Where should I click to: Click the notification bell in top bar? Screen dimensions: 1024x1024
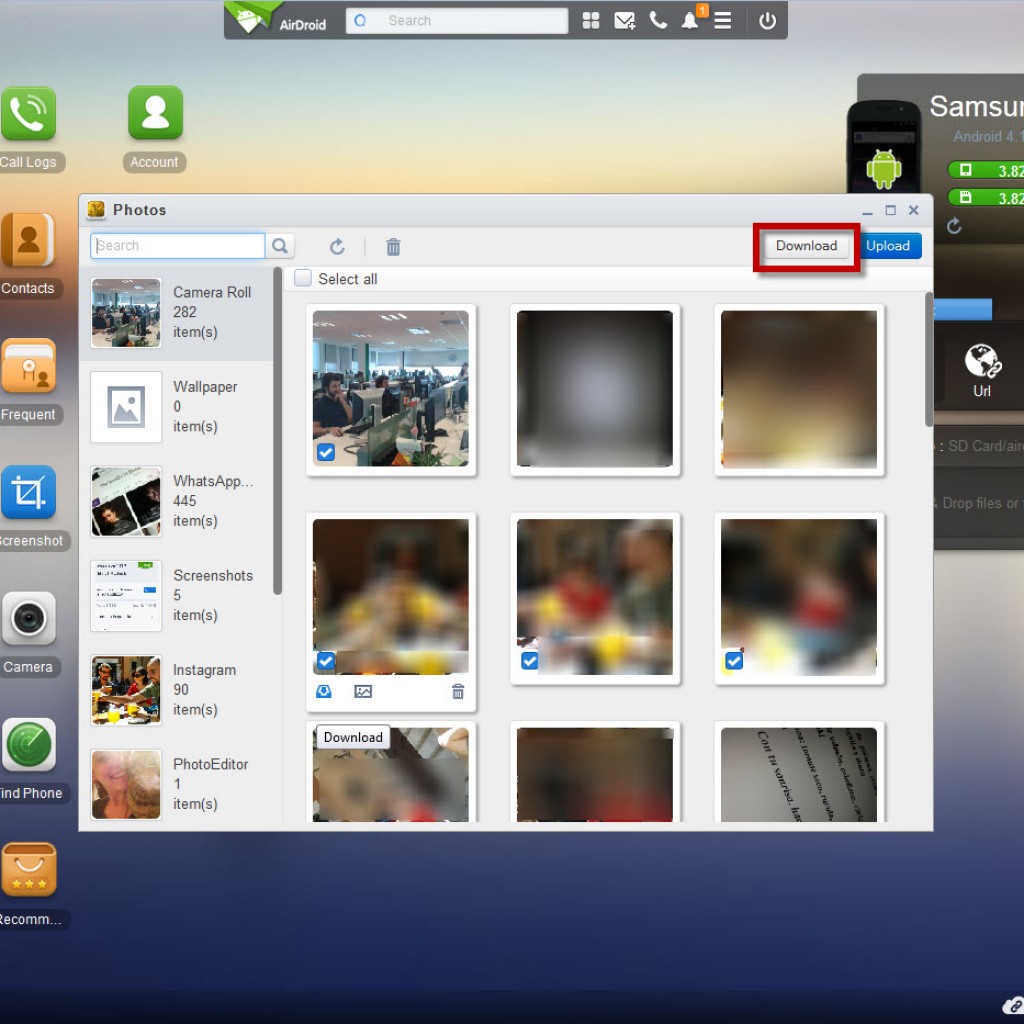tap(690, 21)
